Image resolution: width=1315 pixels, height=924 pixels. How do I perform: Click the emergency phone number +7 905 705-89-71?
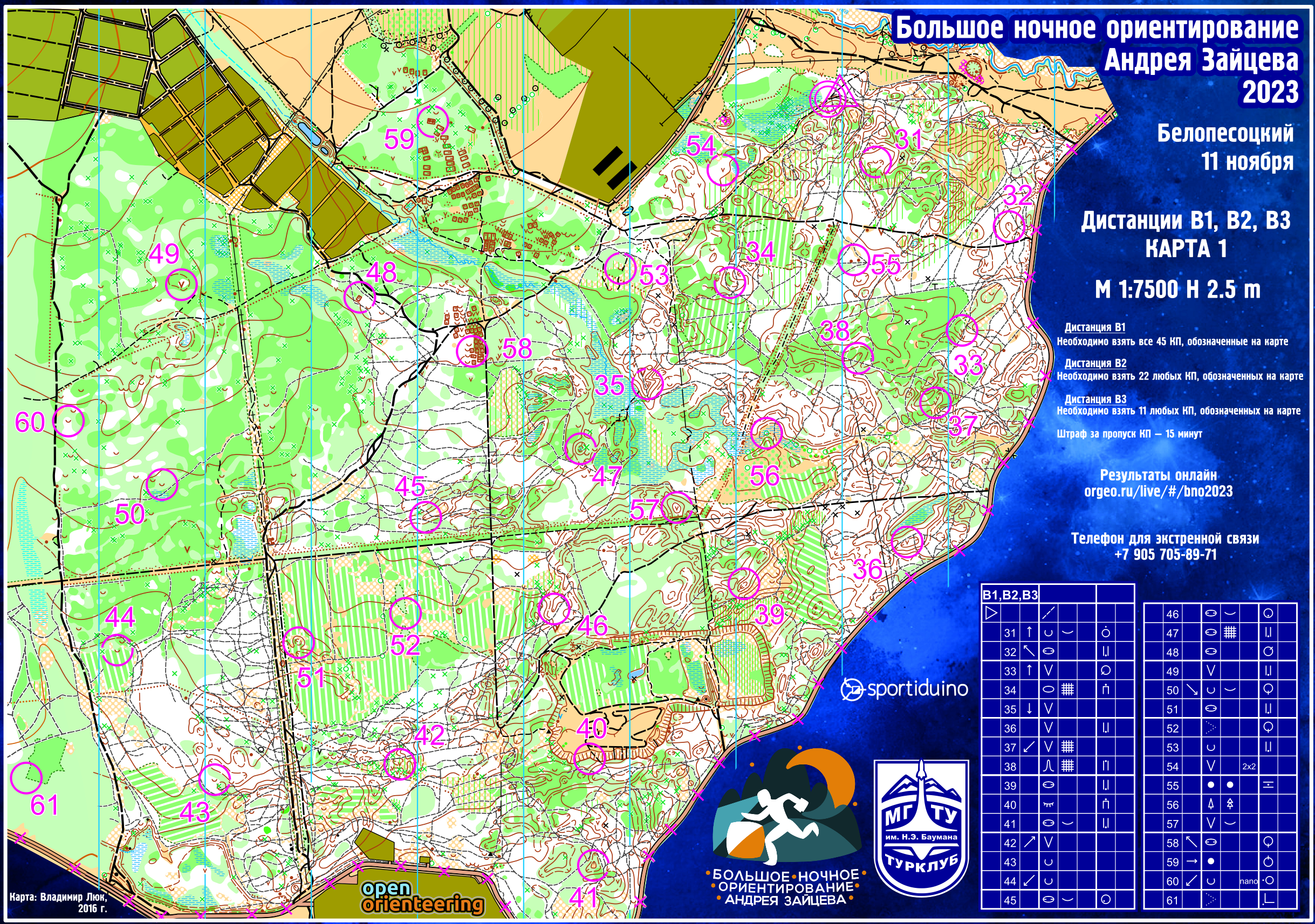1166,554
